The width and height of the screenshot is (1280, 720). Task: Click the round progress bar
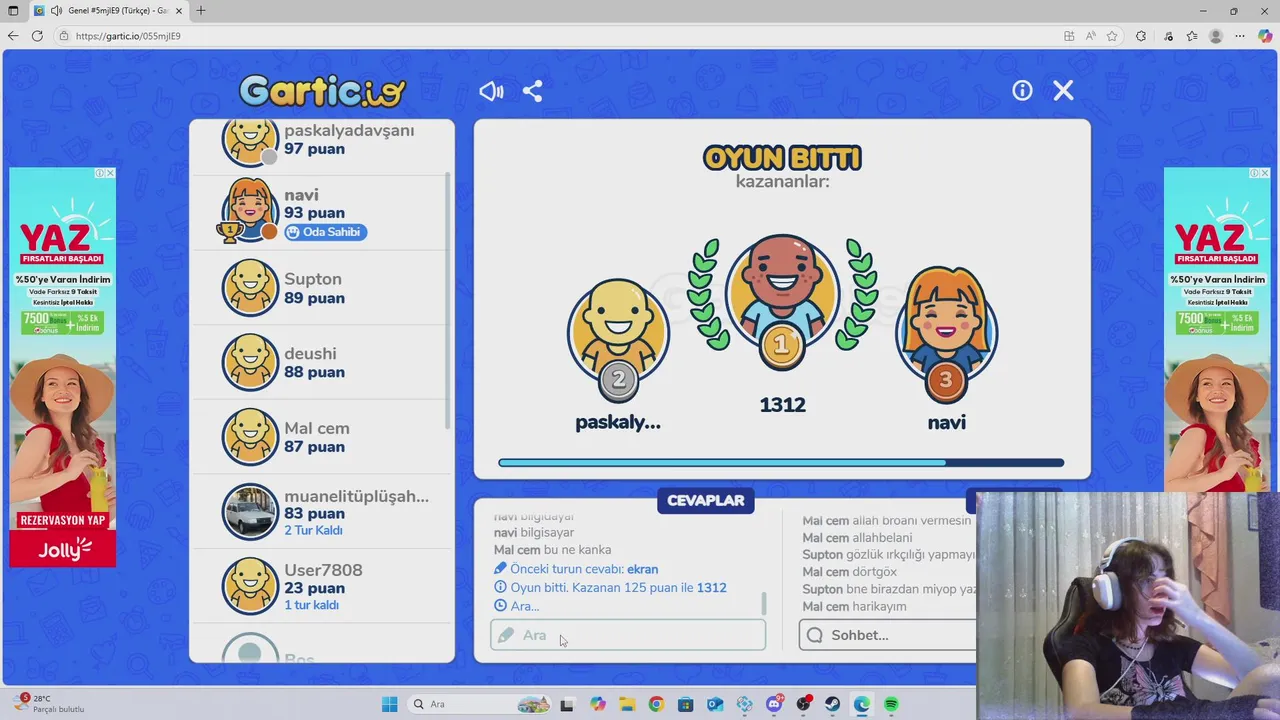pos(781,463)
